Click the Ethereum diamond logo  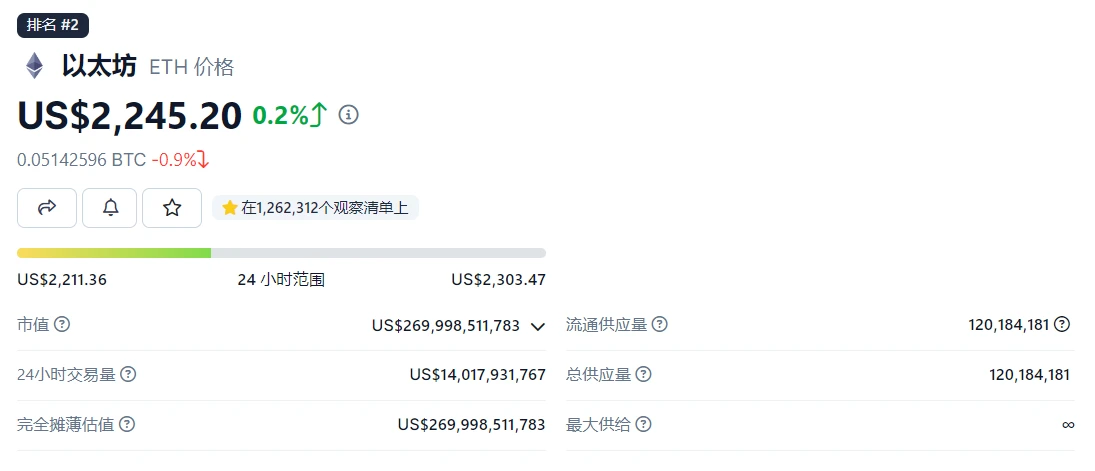tap(35, 66)
